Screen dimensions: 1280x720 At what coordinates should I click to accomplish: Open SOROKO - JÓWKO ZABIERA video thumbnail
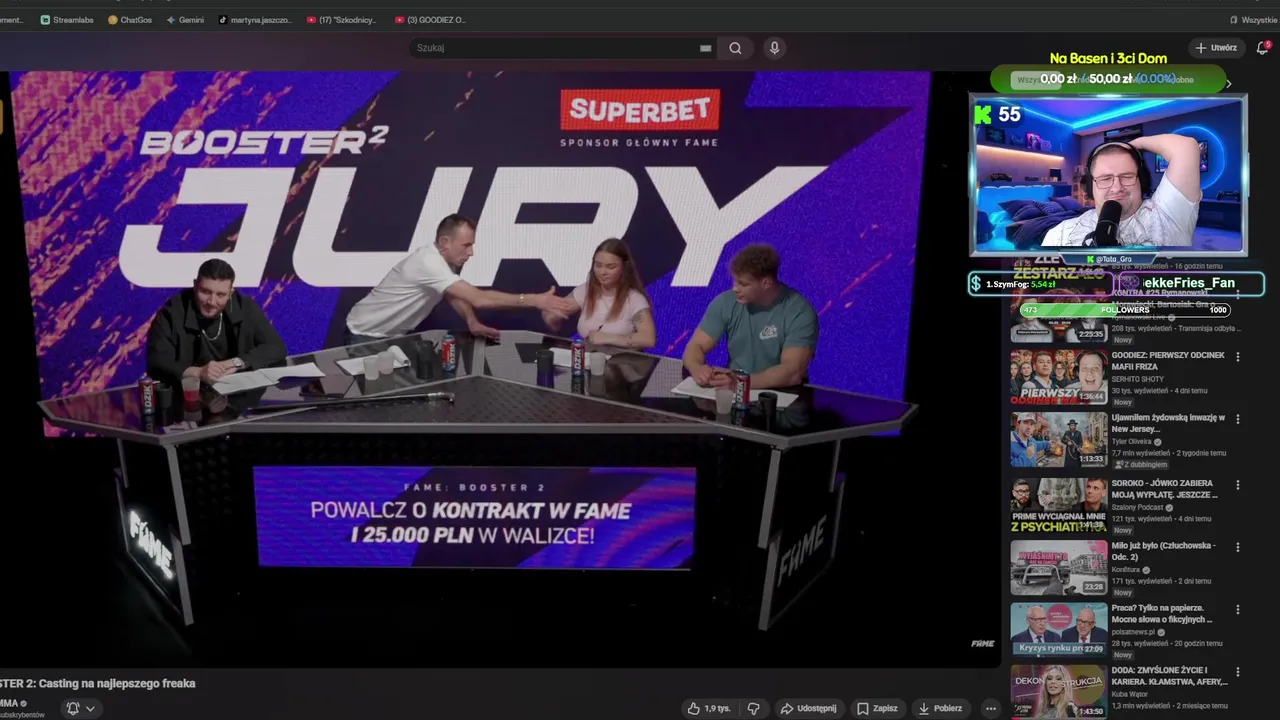tap(1058, 505)
